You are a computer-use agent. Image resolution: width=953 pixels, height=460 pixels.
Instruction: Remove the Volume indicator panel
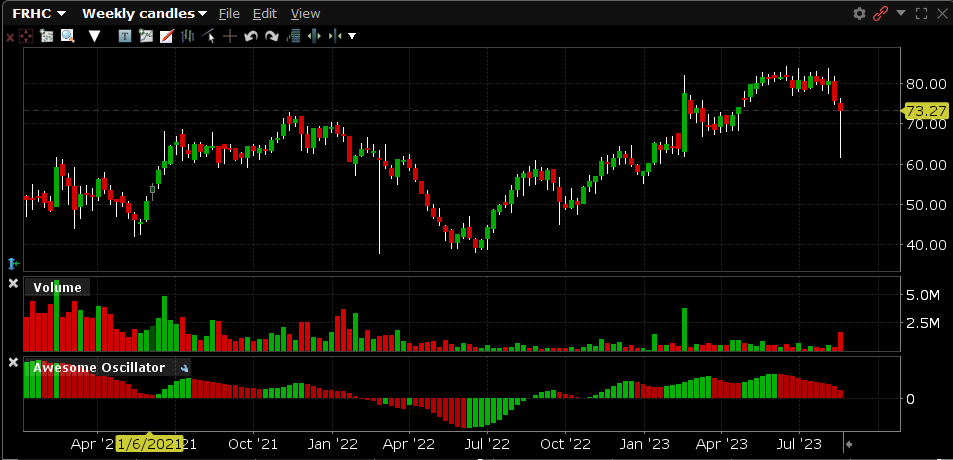tap(13, 285)
